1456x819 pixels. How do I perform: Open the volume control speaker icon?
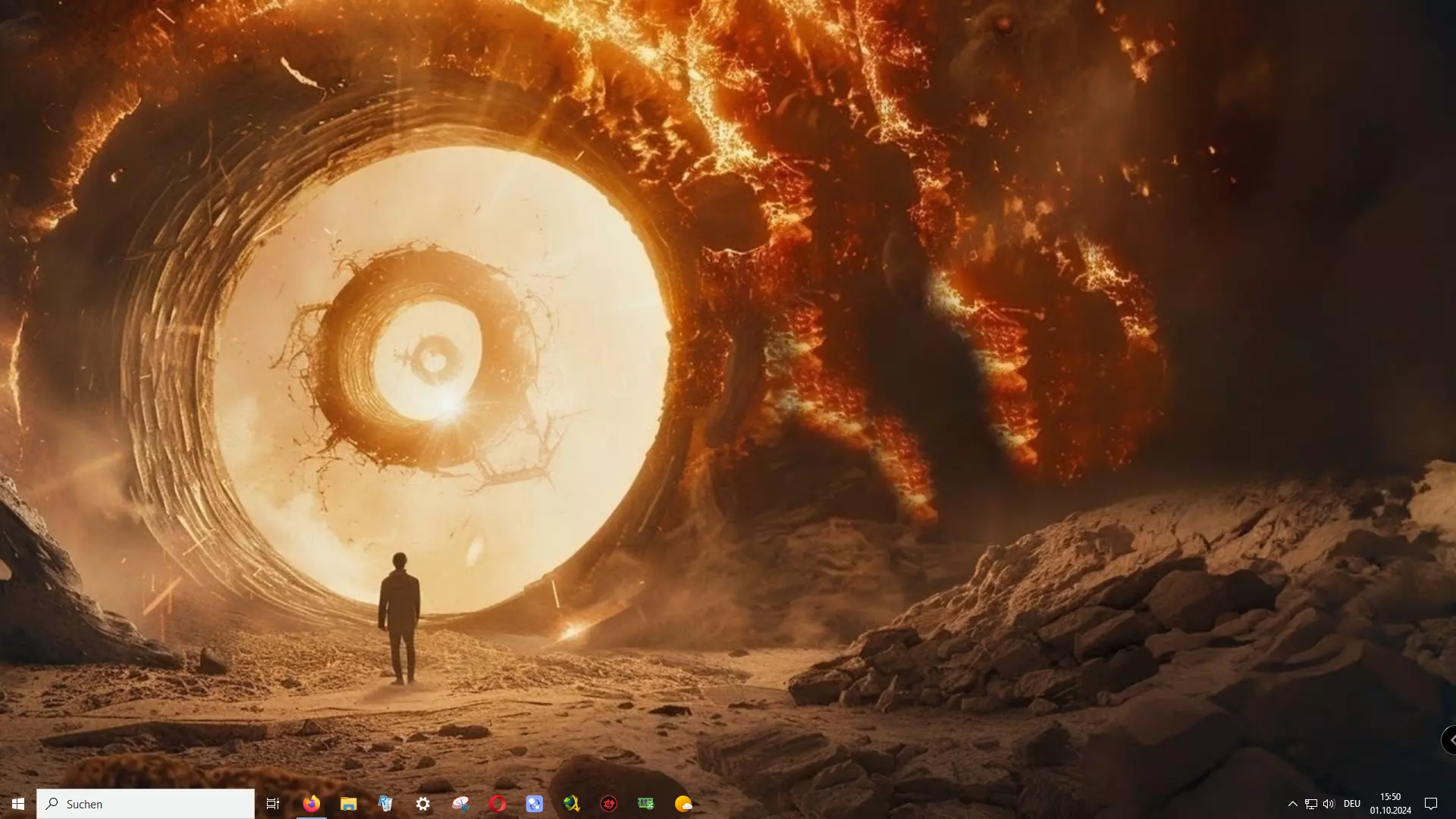tap(1329, 804)
